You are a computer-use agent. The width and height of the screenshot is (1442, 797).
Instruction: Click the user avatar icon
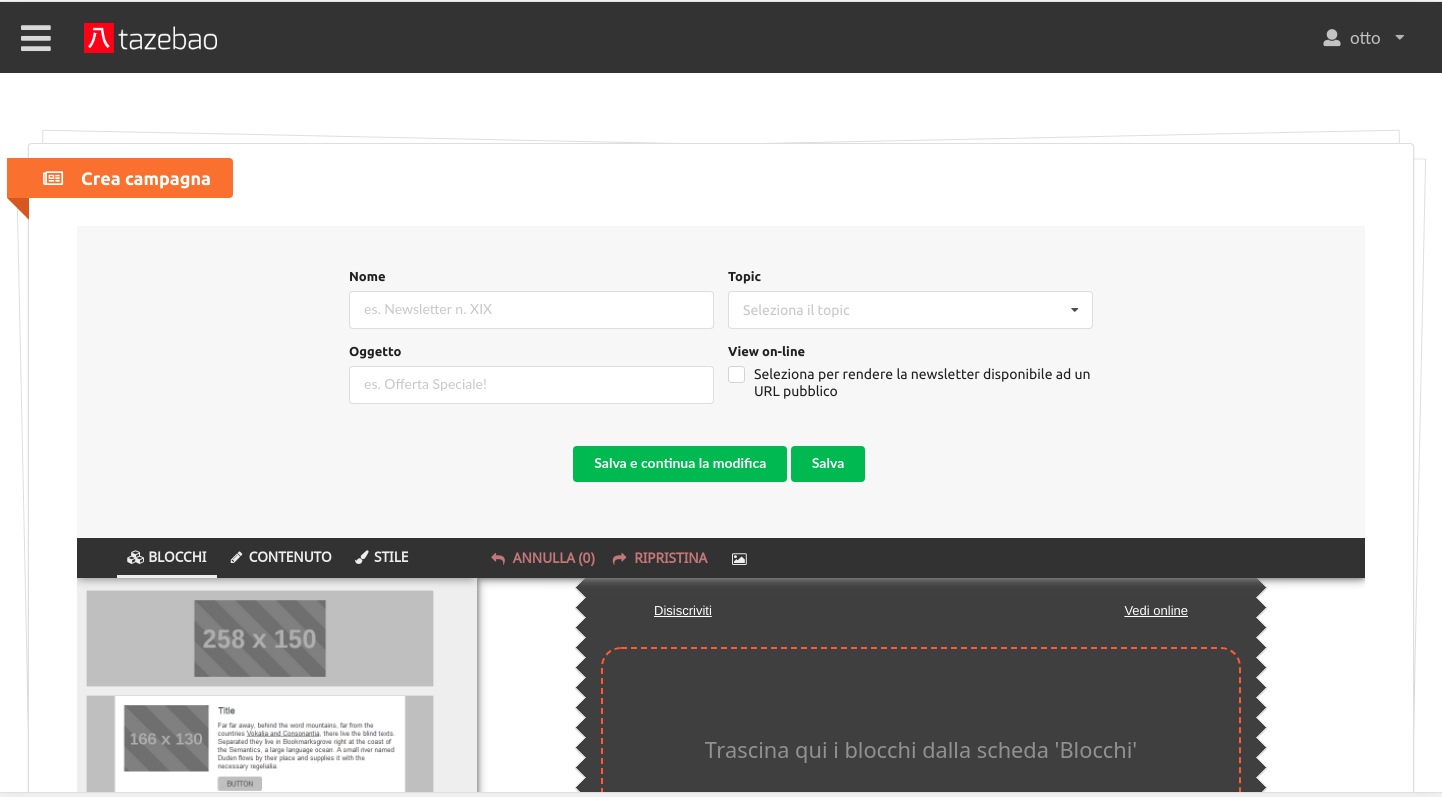1331,38
